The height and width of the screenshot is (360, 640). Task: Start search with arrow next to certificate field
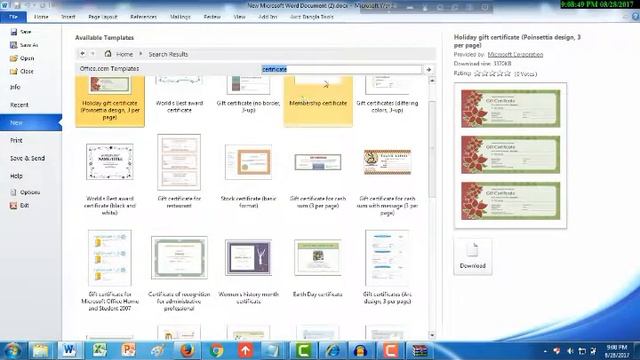tap(429, 69)
